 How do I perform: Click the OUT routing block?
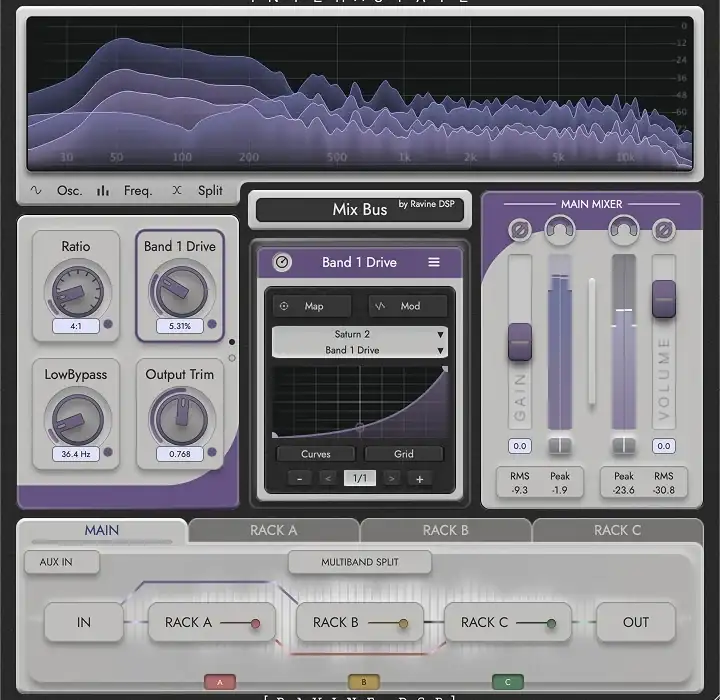tap(636, 622)
